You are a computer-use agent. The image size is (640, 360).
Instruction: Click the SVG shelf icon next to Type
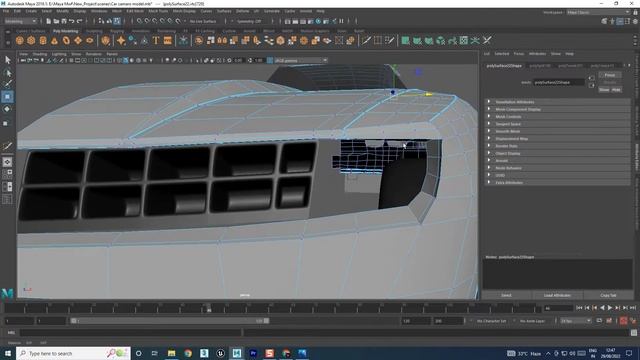click(x=167, y=40)
